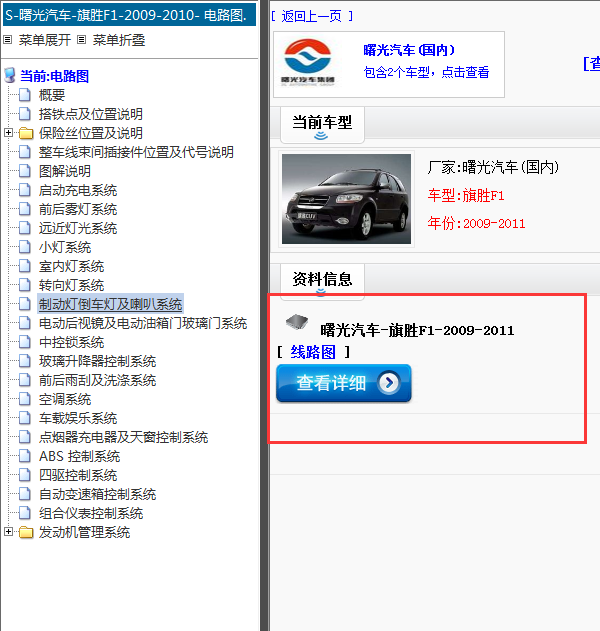Click the folder icon of 保险丝位置及说明

(26, 133)
